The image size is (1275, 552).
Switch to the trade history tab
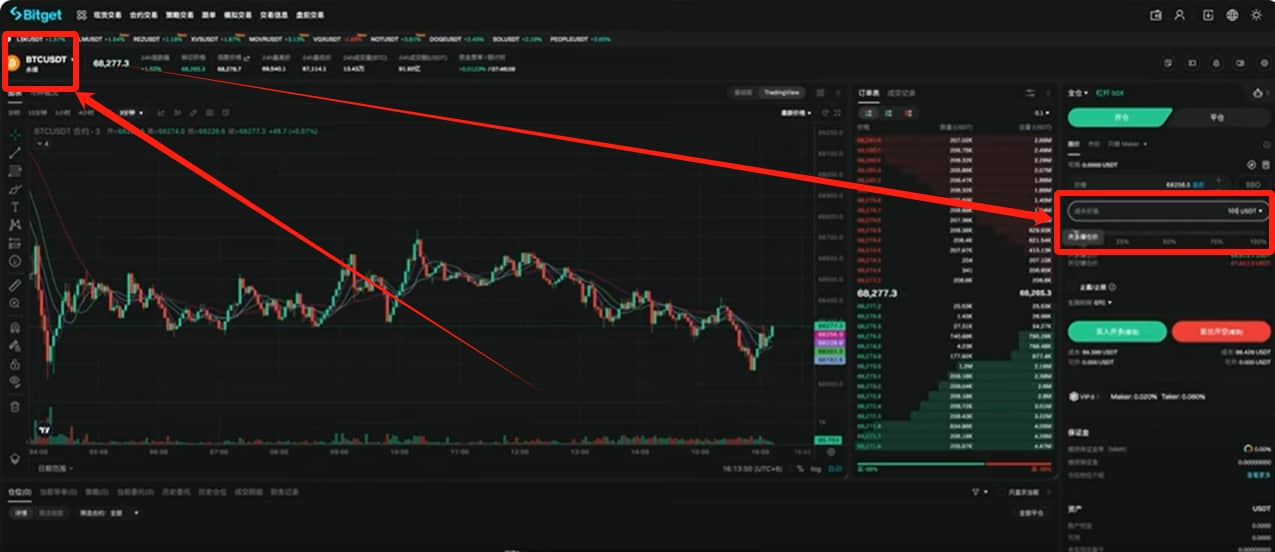[902, 93]
